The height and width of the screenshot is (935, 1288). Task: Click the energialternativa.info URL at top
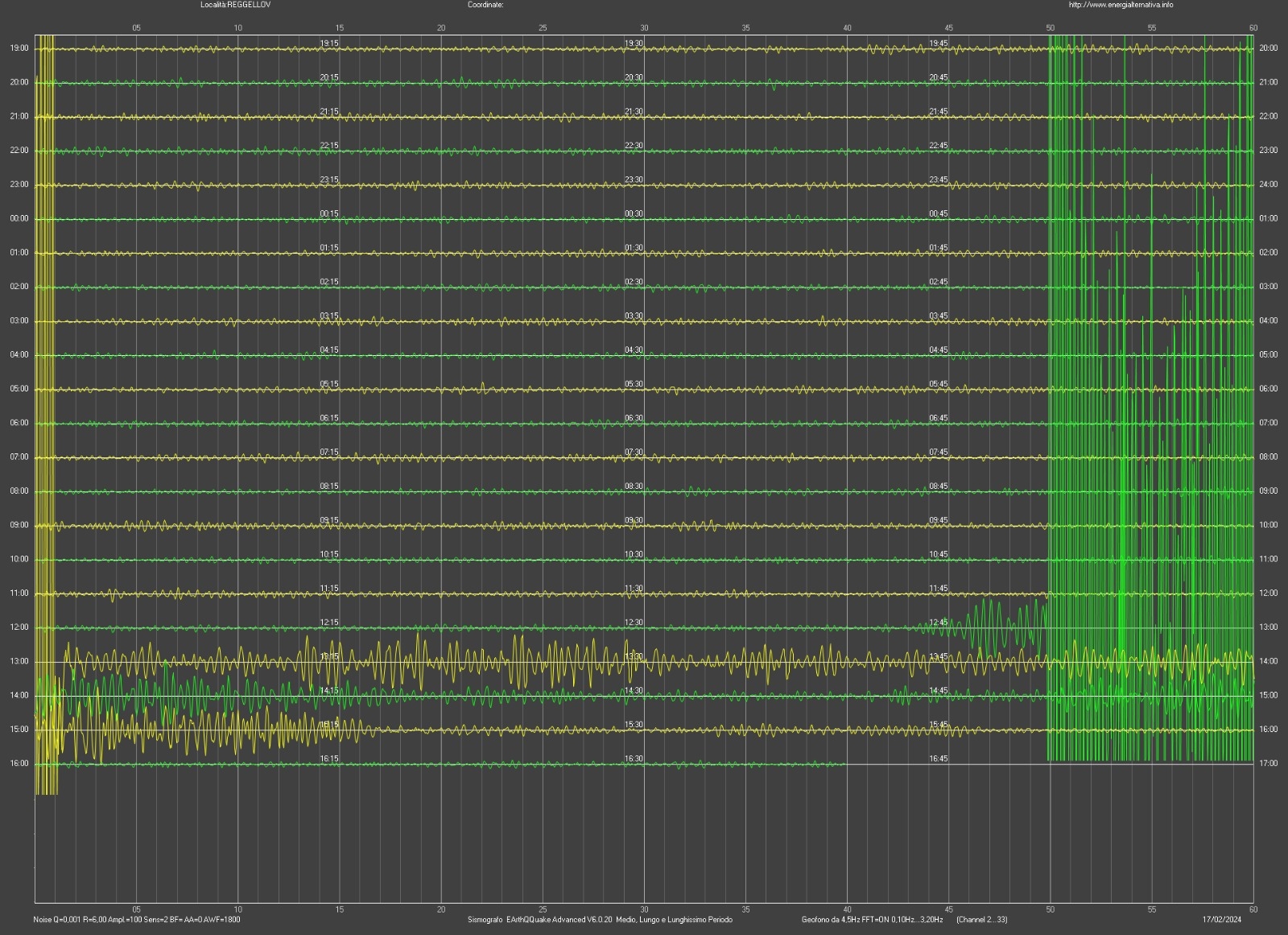1121,5
